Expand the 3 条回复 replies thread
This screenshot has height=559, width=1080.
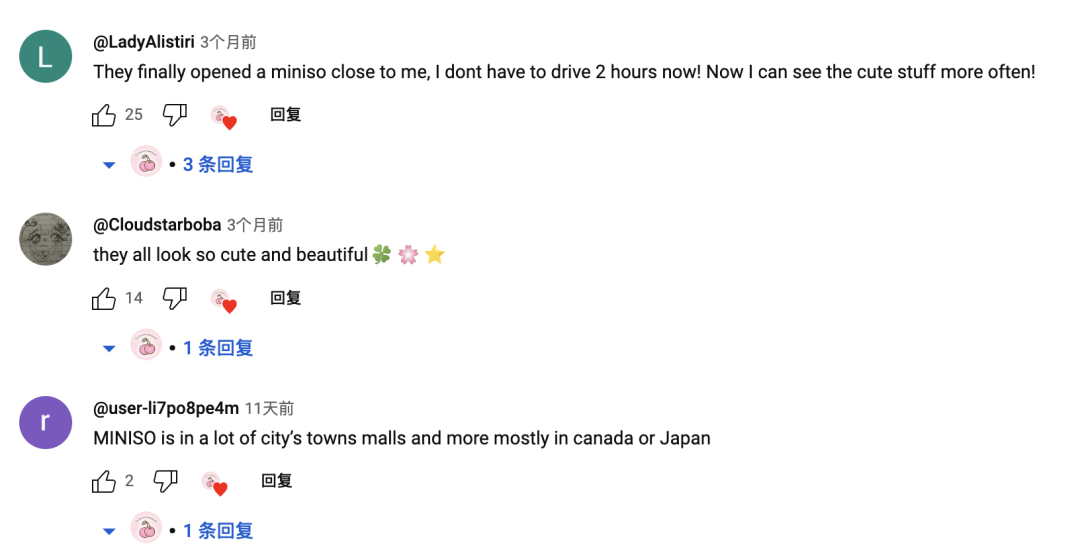click(217, 164)
